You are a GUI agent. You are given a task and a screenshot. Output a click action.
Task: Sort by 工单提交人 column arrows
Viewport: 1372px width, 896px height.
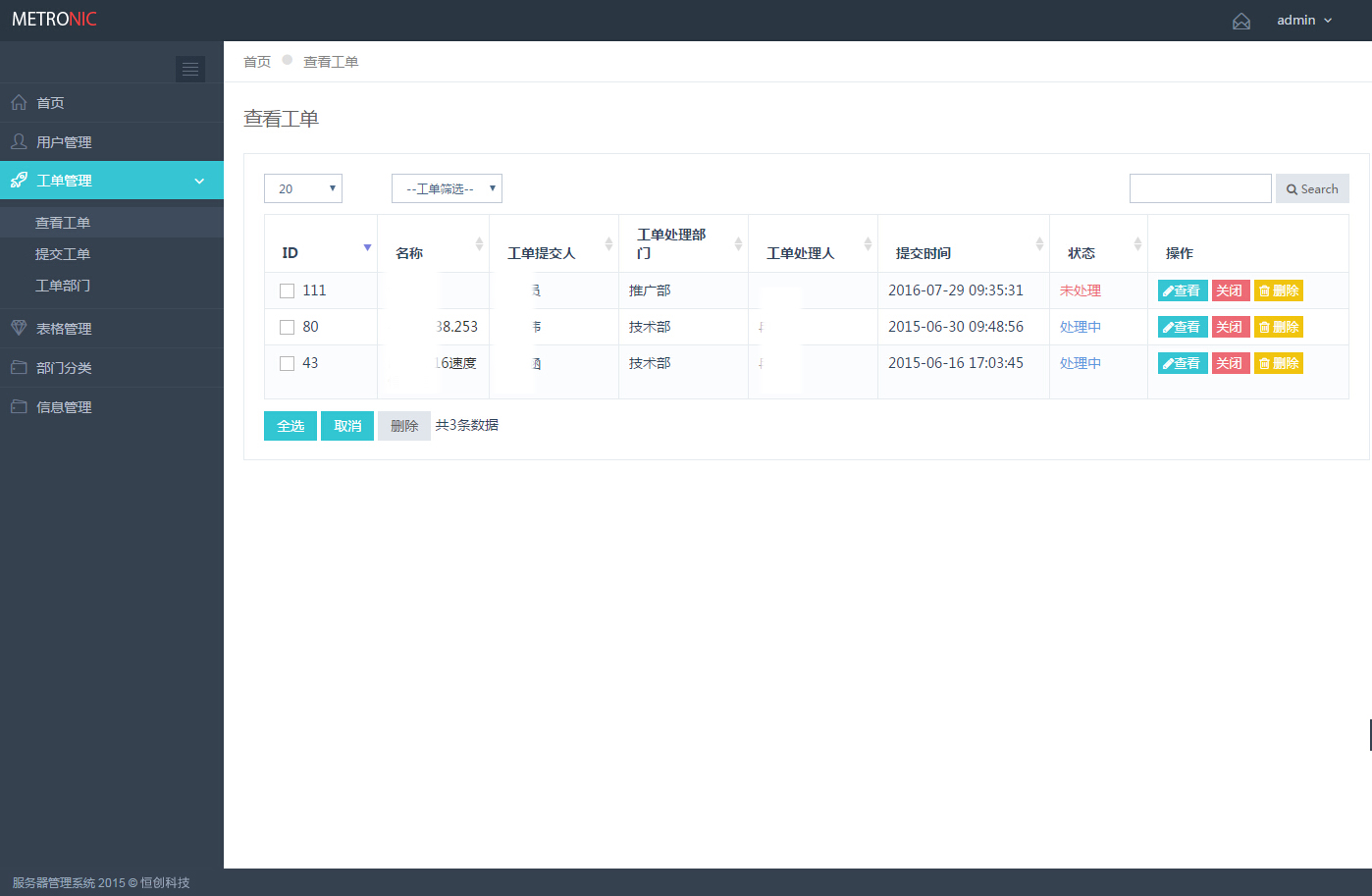click(608, 243)
